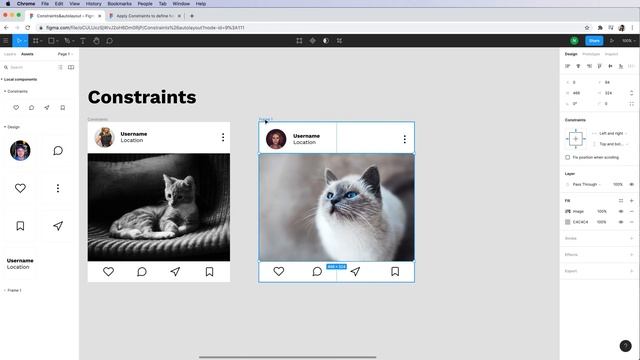Viewport: 640px width, 360px height.
Task: Click Align top icon in Design panel
Action: click(600, 66)
